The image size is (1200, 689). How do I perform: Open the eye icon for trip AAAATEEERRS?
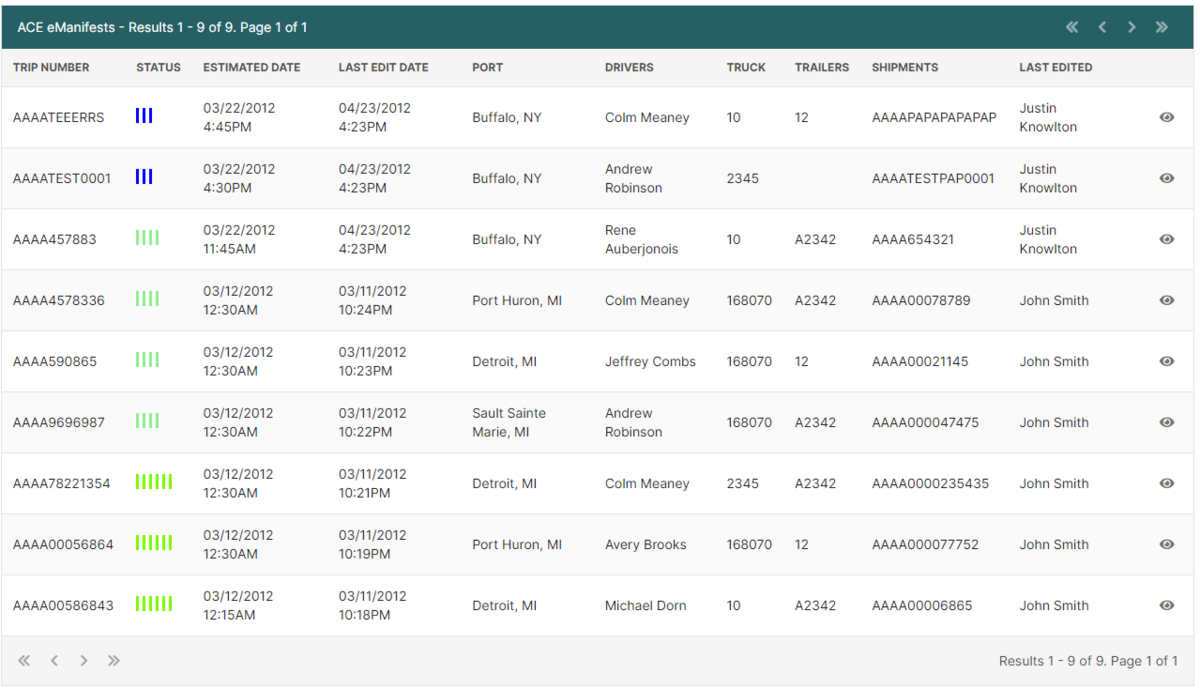coord(1167,117)
